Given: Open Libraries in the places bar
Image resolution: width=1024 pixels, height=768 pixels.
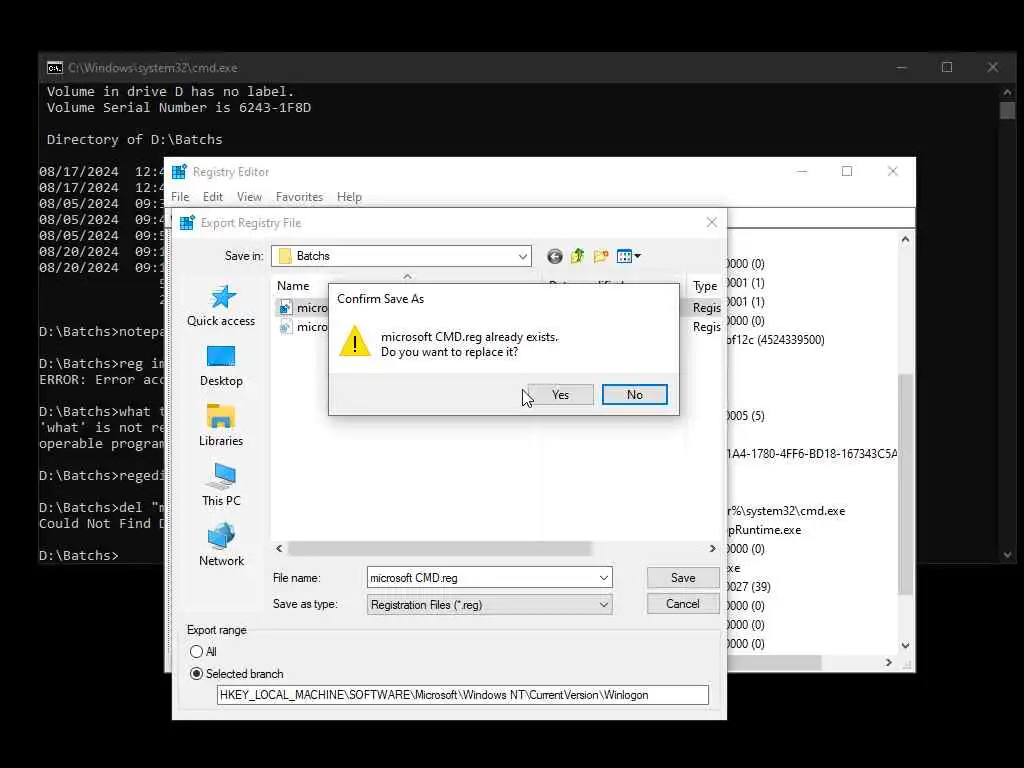Looking at the screenshot, I should click(x=221, y=426).
